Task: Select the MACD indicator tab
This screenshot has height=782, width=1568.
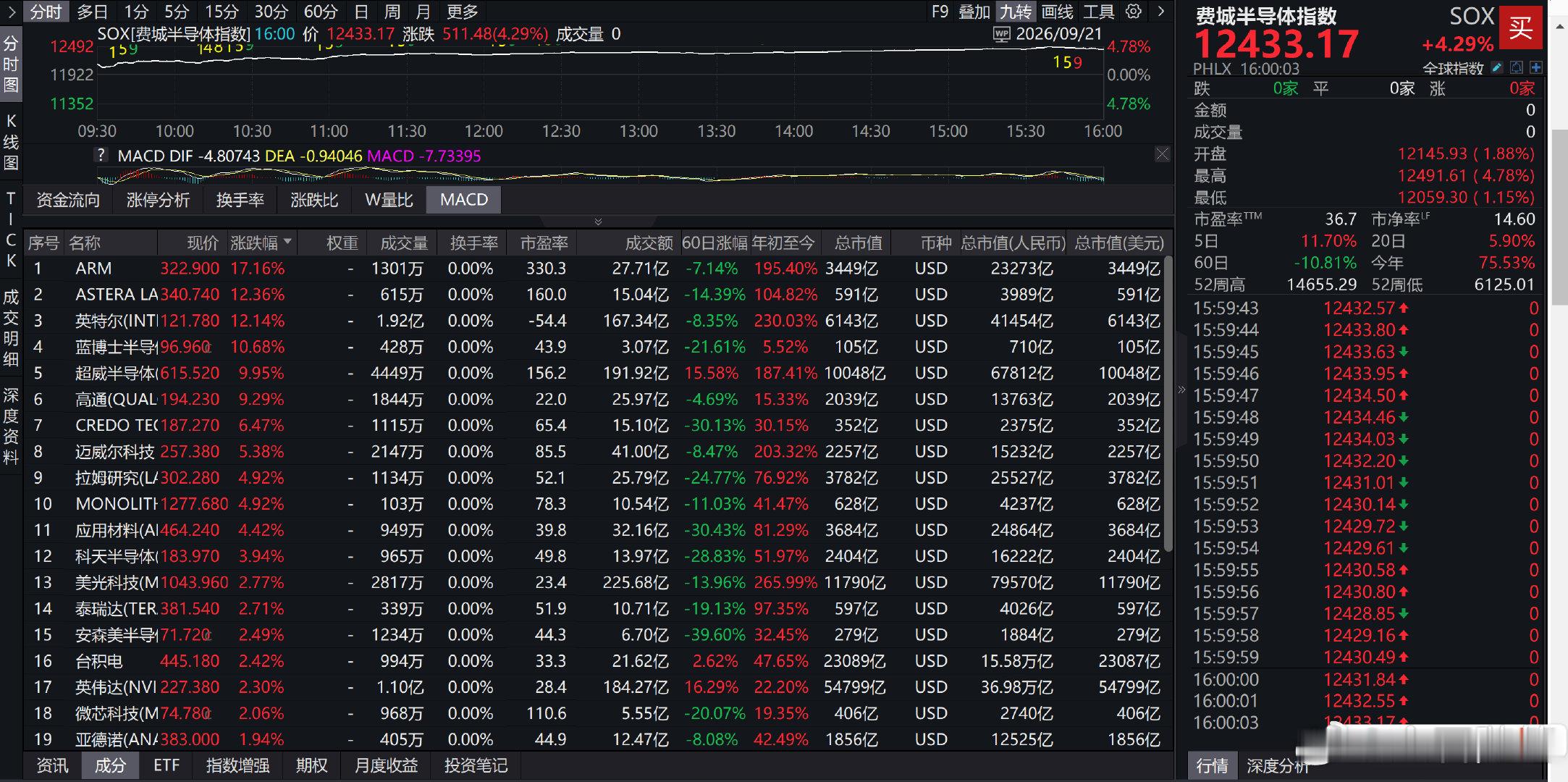Action: (x=463, y=200)
